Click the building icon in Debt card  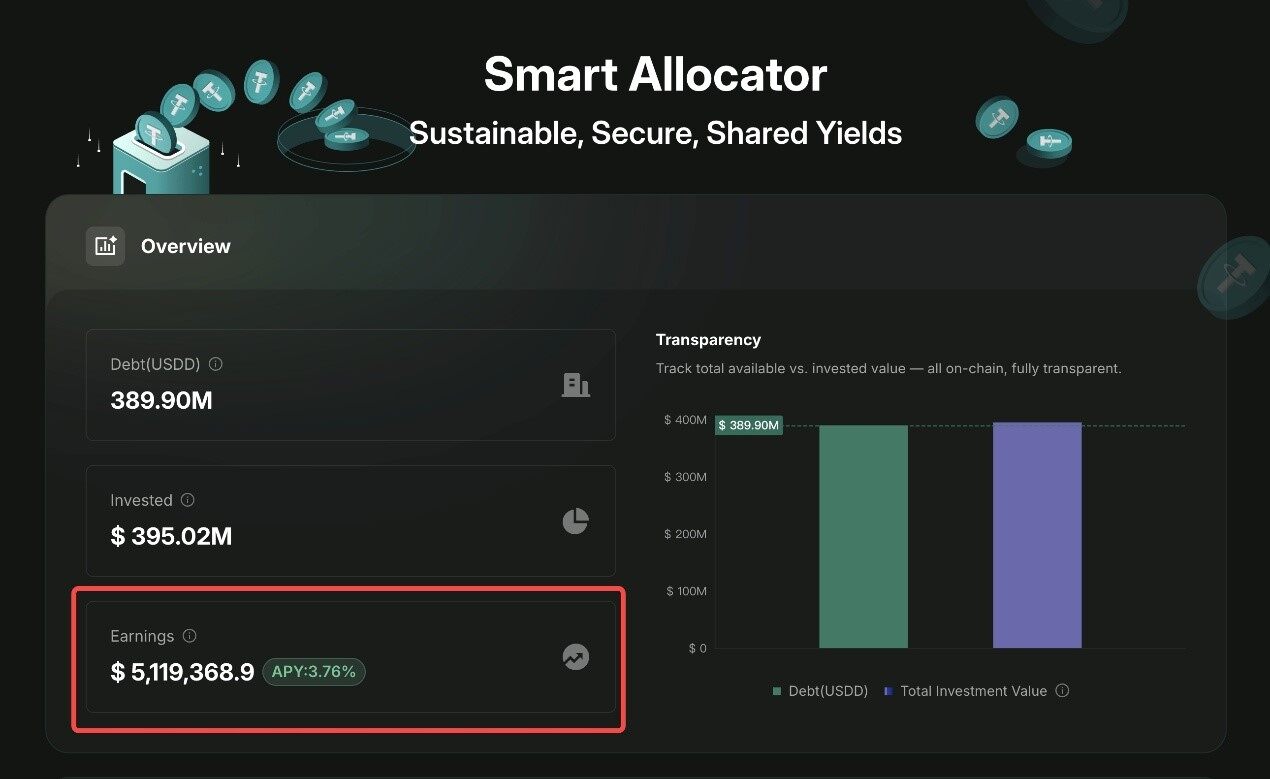tap(575, 385)
